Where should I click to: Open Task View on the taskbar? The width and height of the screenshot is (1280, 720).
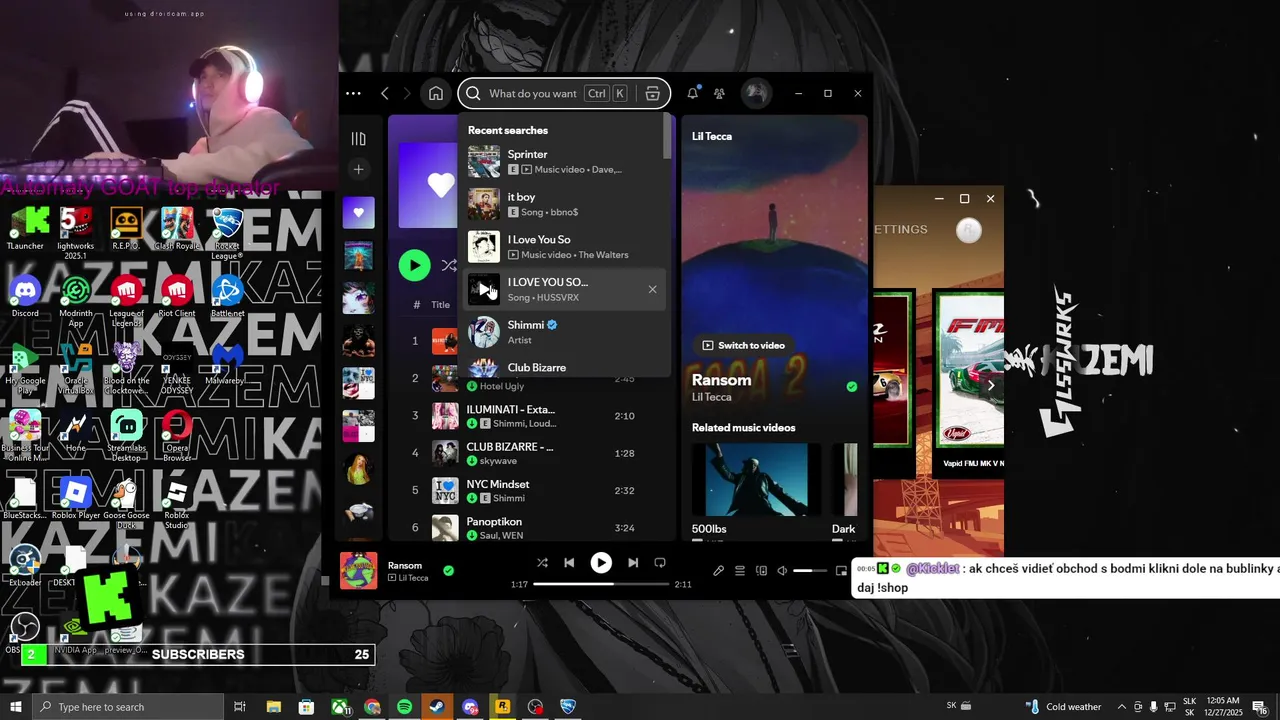point(240,707)
